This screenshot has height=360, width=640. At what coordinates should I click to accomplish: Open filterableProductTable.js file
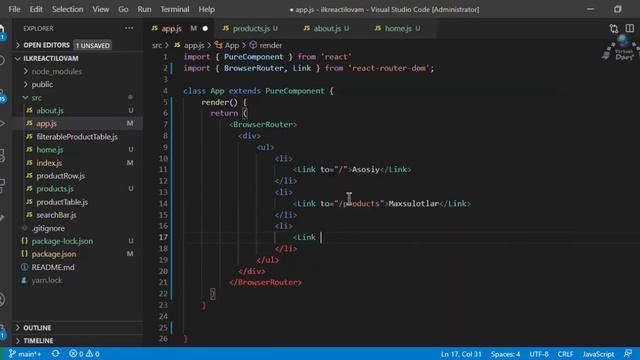point(78,137)
